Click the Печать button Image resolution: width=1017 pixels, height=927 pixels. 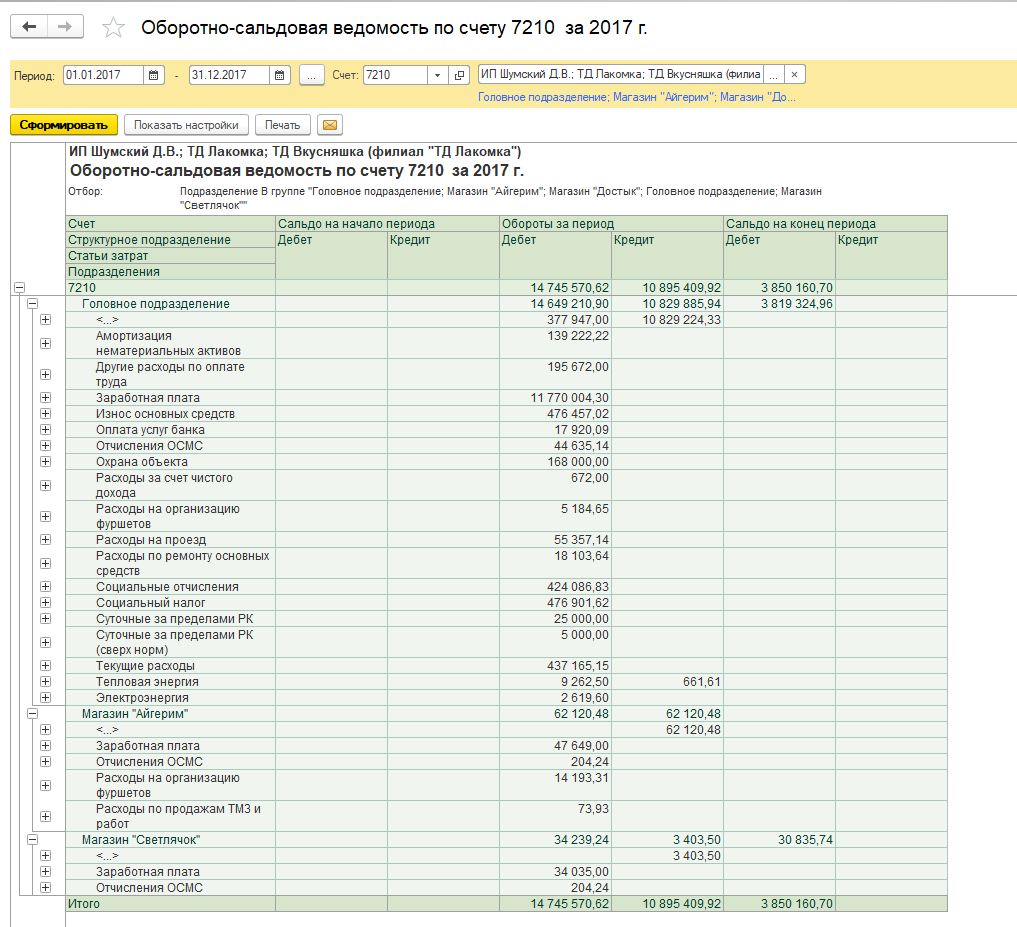(282, 125)
